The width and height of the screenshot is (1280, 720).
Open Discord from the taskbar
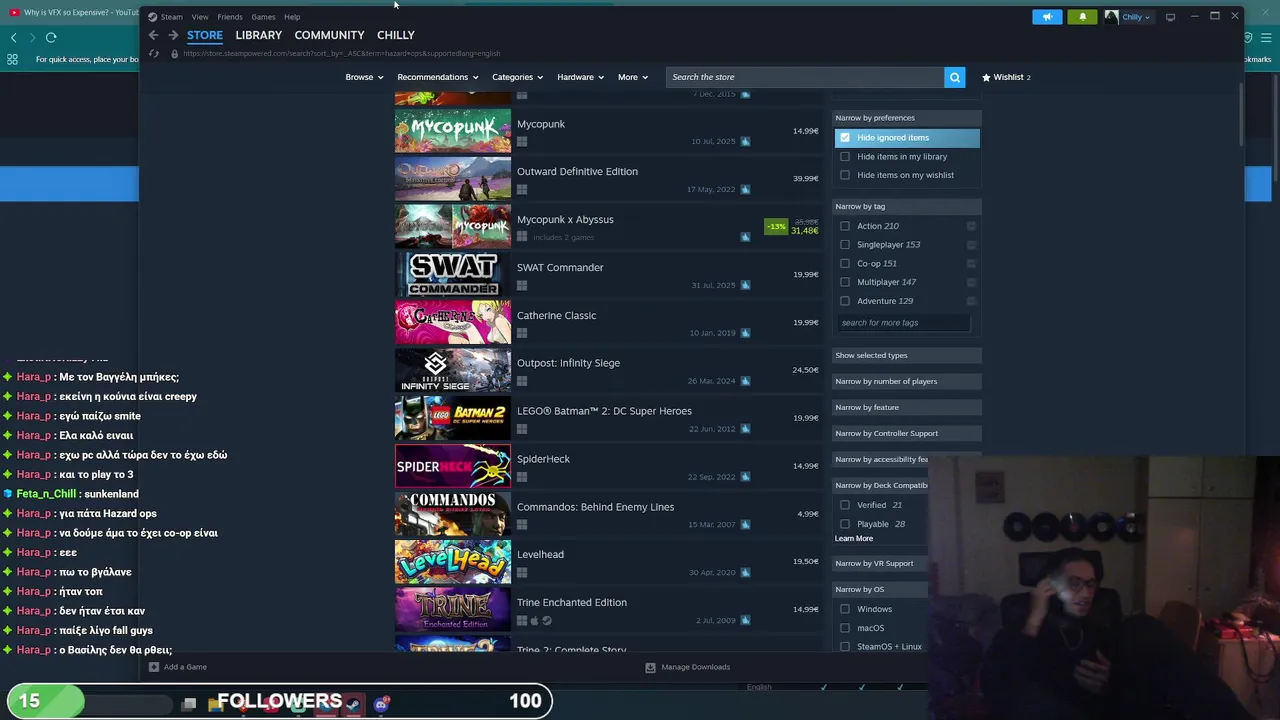[x=381, y=704]
